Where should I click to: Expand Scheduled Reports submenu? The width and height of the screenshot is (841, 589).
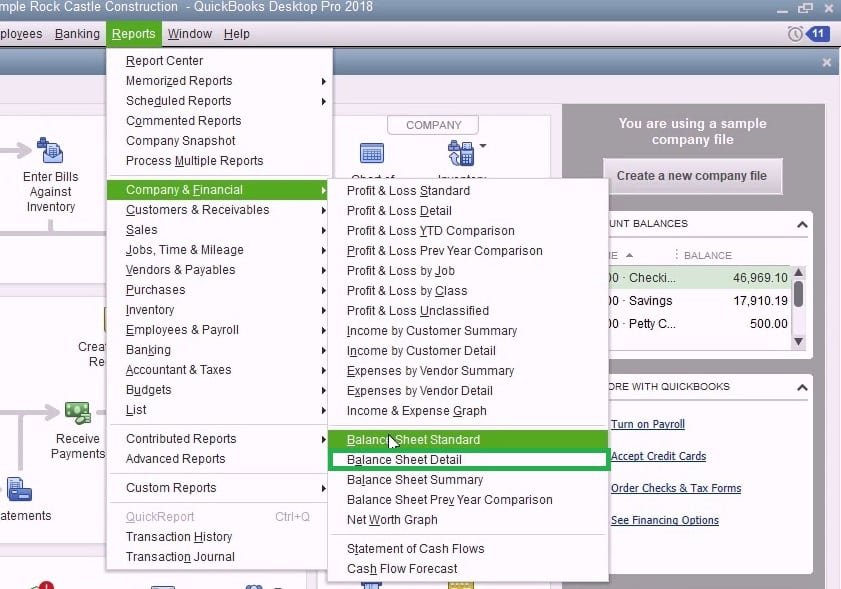coord(323,101)
